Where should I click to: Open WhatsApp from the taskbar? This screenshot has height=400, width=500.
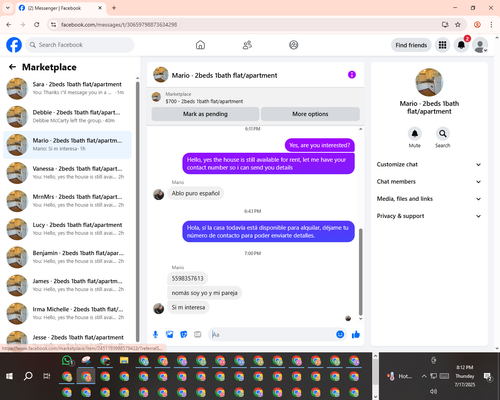pyautogui.click(x=67, y=361)
